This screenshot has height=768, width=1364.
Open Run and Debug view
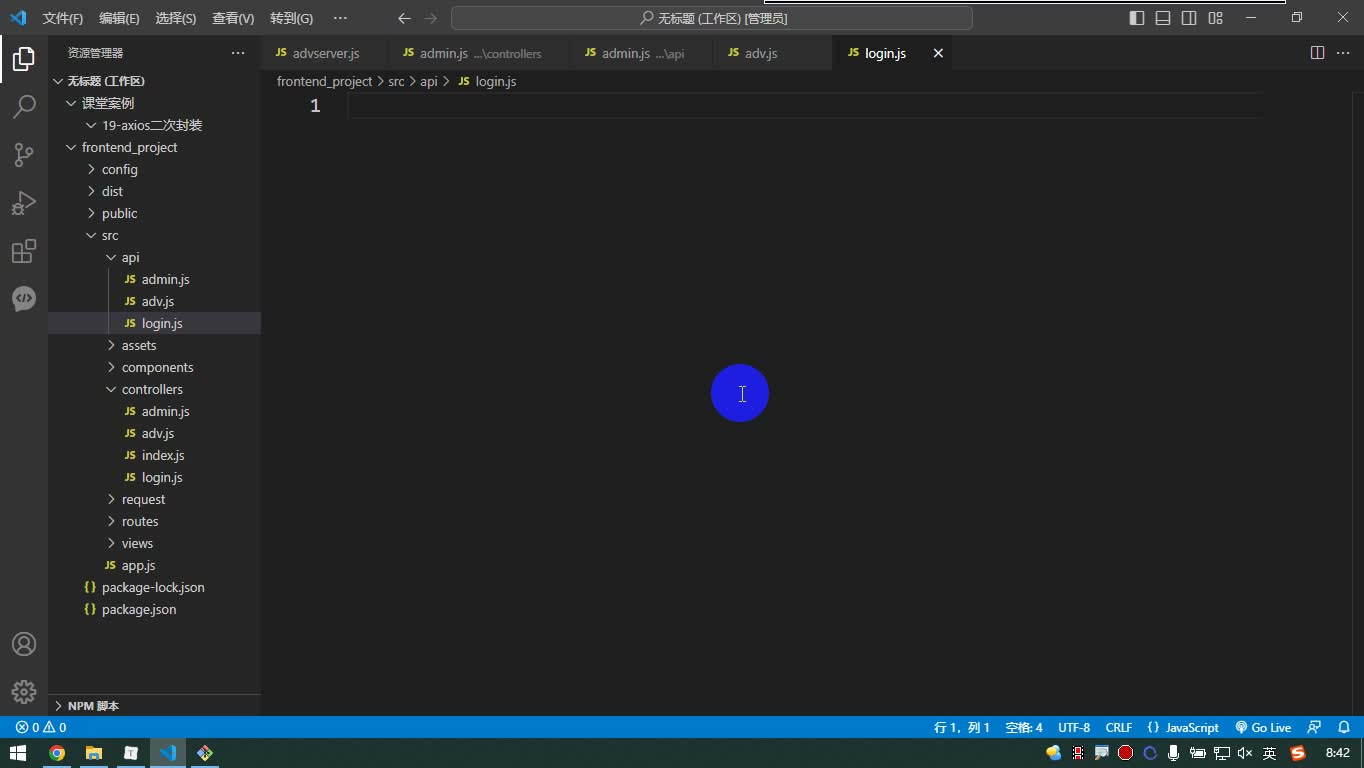point(24,202)
